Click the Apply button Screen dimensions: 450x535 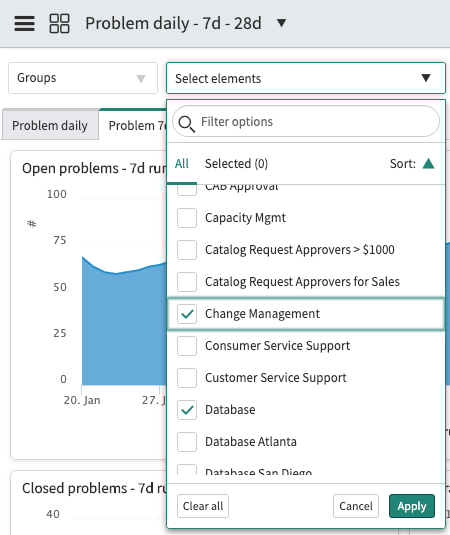click(x=412, y=506)
